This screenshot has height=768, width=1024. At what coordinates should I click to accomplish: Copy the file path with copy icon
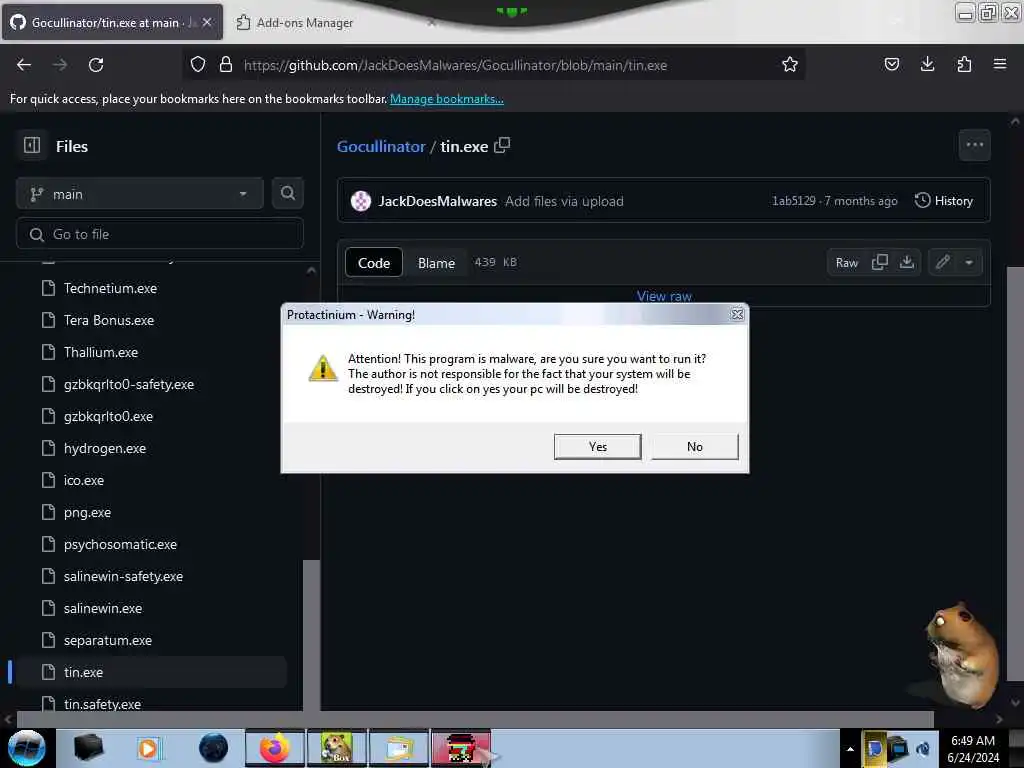[502, 145]
